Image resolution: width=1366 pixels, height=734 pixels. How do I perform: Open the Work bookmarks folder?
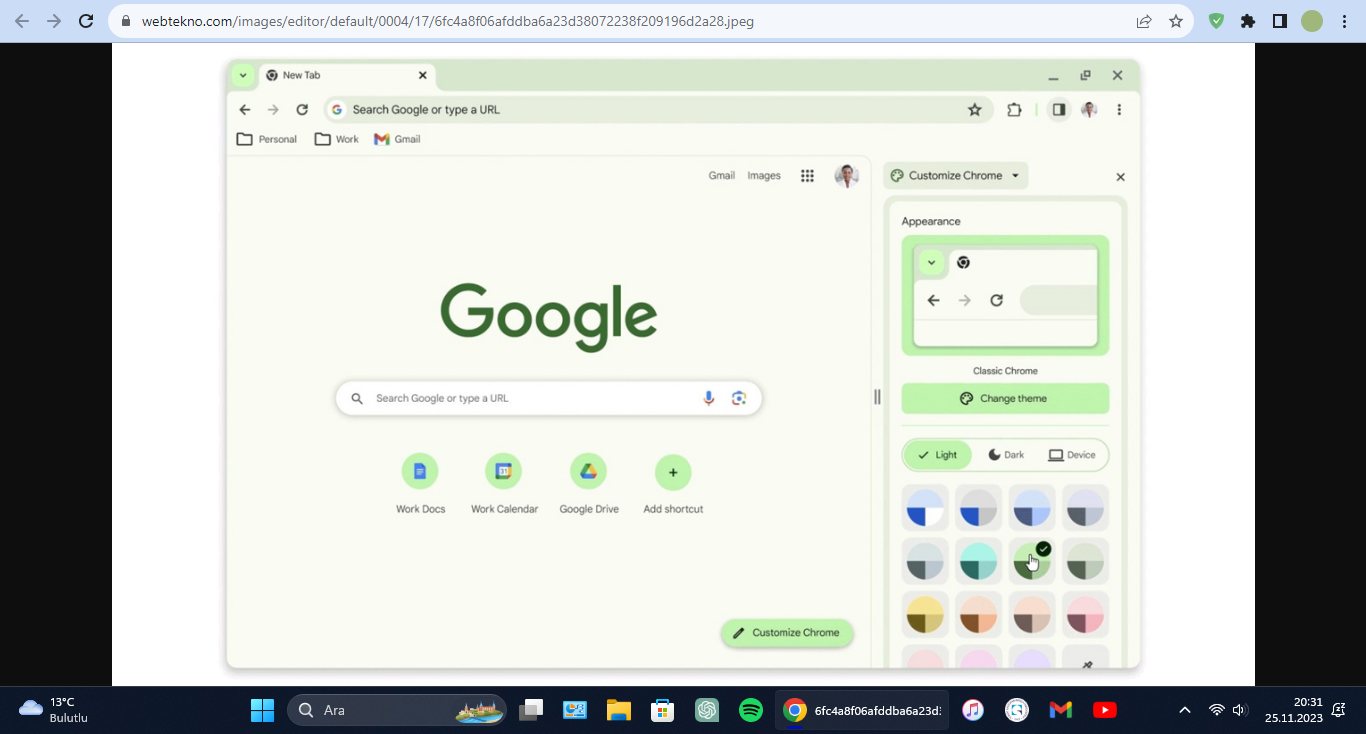[337, 139]
